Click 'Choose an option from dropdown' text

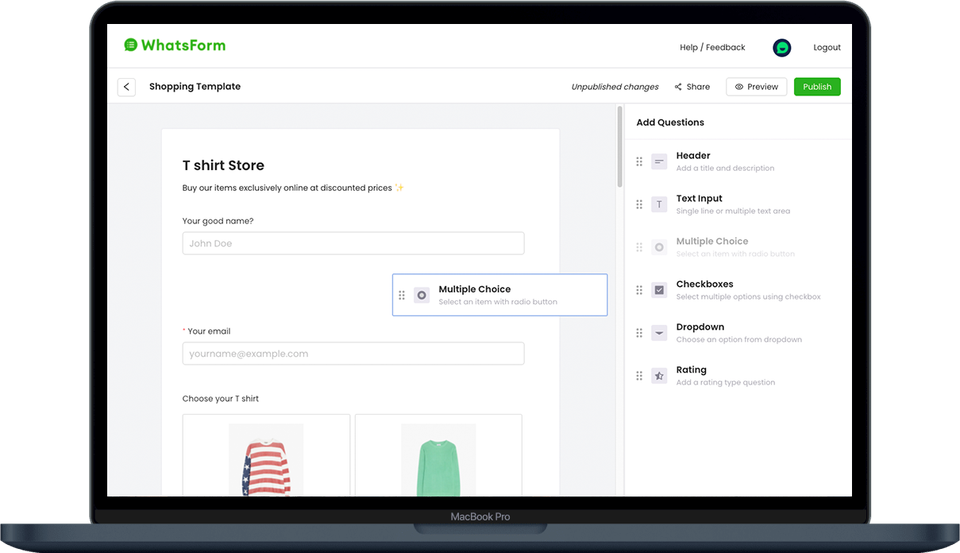pos(739,340)
